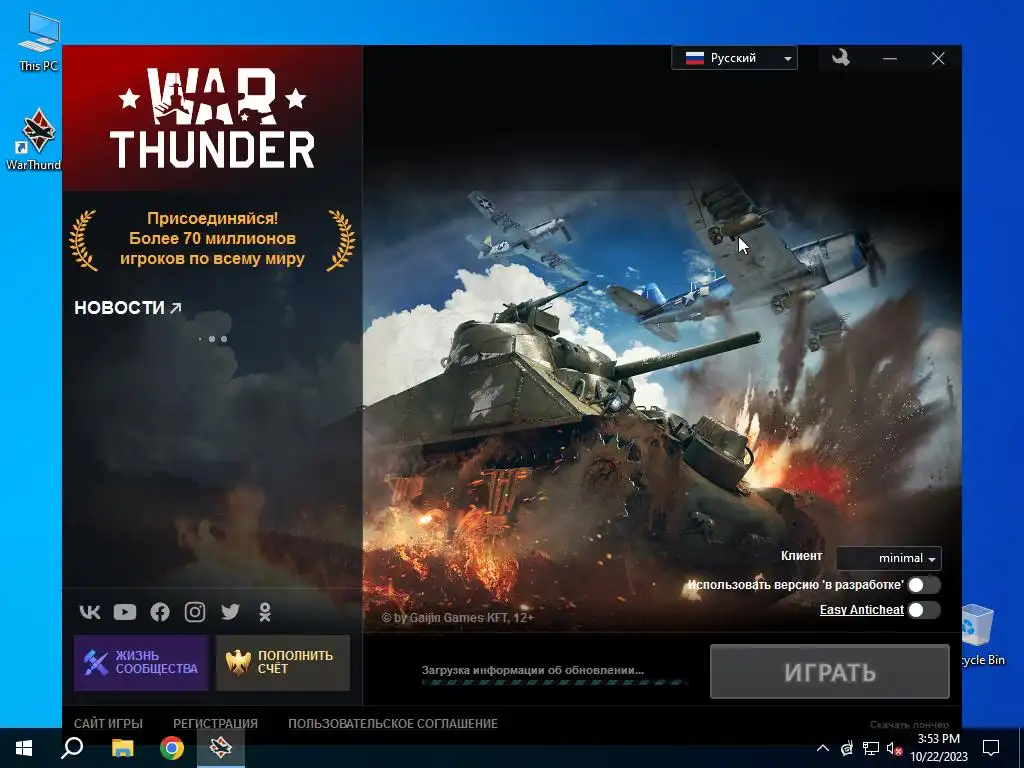Viewport: 1024px width, 768px height.
Task: Open the Windows notification center
Action: point(991,748)
